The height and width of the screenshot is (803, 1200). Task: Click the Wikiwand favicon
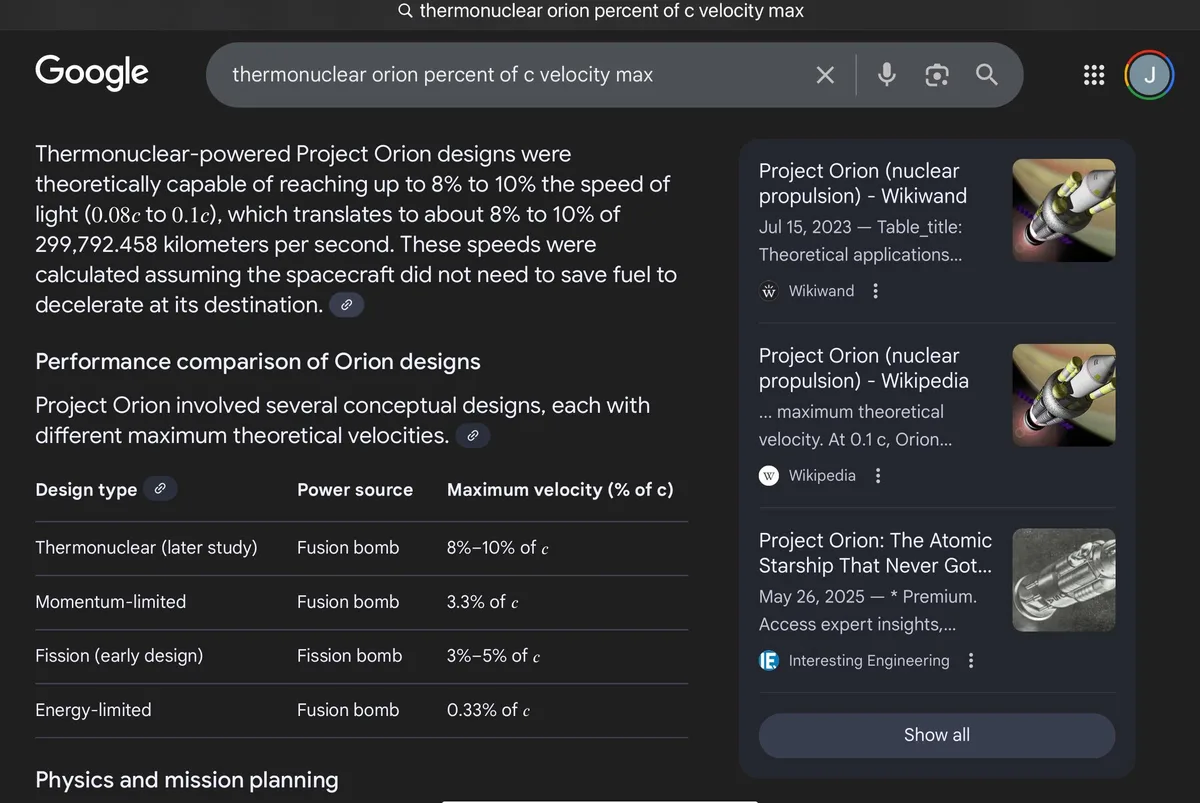(x=769, y=291)
